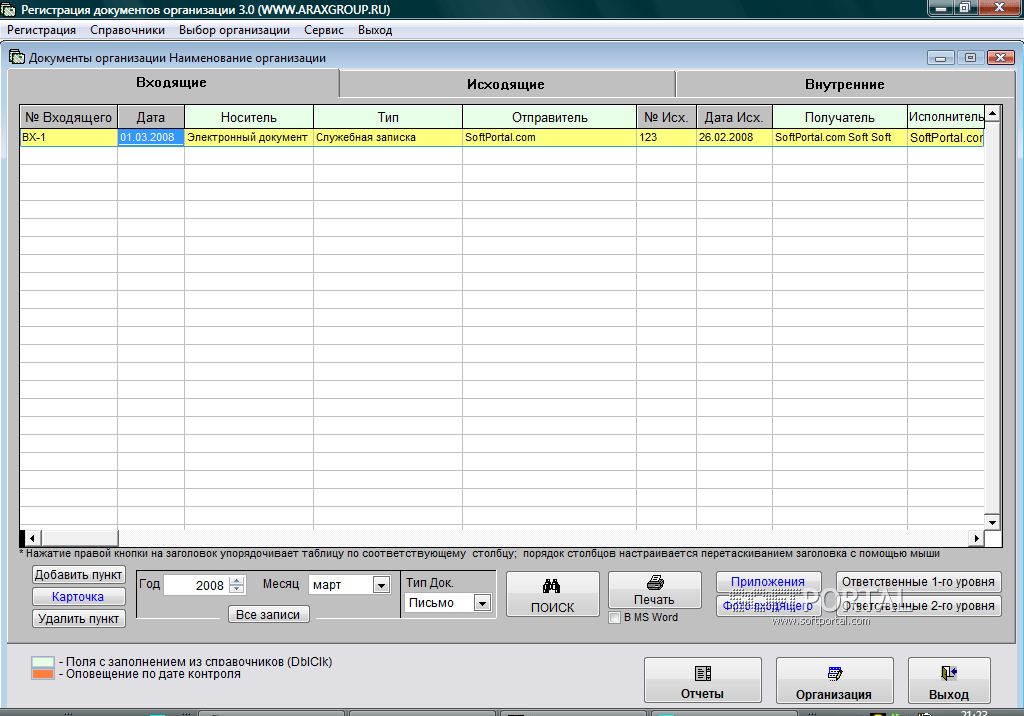Screen dimensions: 1024x716
Task: Open the Месяц dropdown showing март
Action: coord(381,585)
